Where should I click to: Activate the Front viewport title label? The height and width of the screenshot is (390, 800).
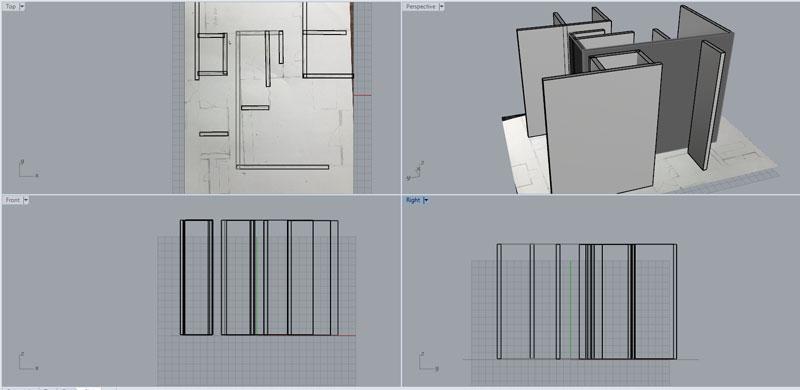[x=13, y=200]
